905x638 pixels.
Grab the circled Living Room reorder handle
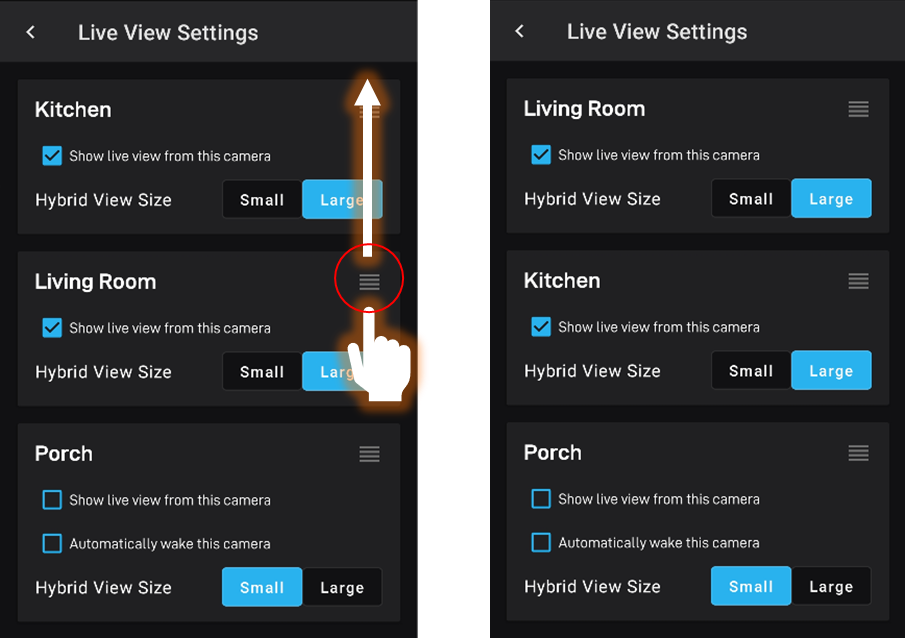click(369, 281)
